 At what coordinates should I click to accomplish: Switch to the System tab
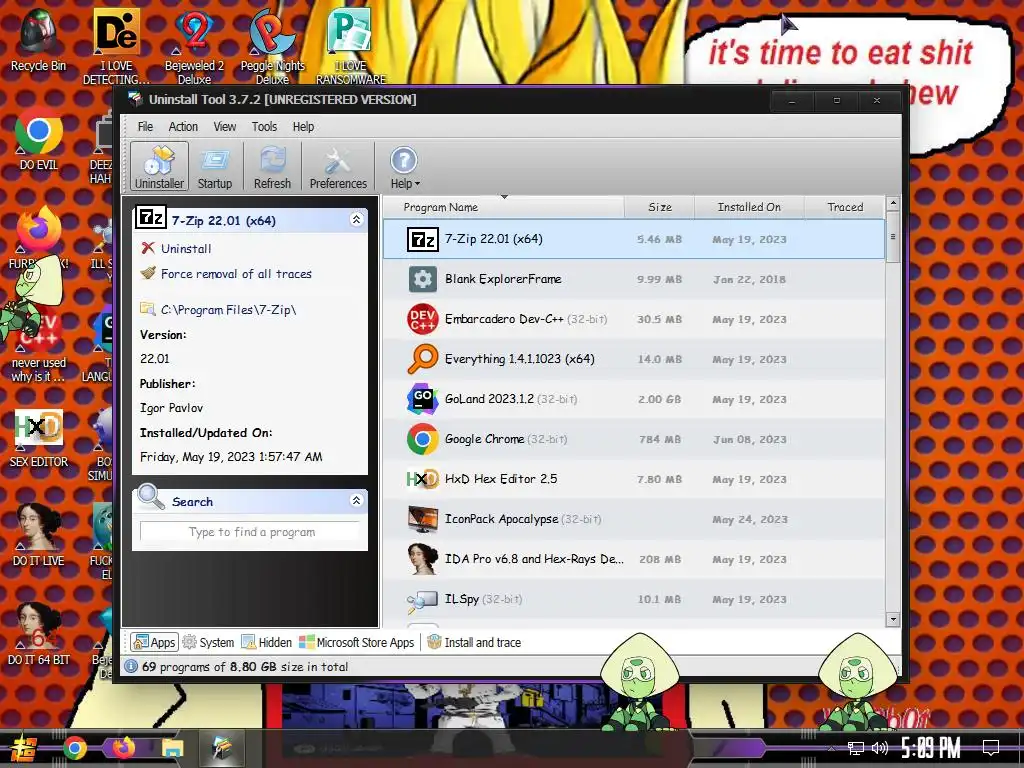pyautogui.click(x=208, y=643)
